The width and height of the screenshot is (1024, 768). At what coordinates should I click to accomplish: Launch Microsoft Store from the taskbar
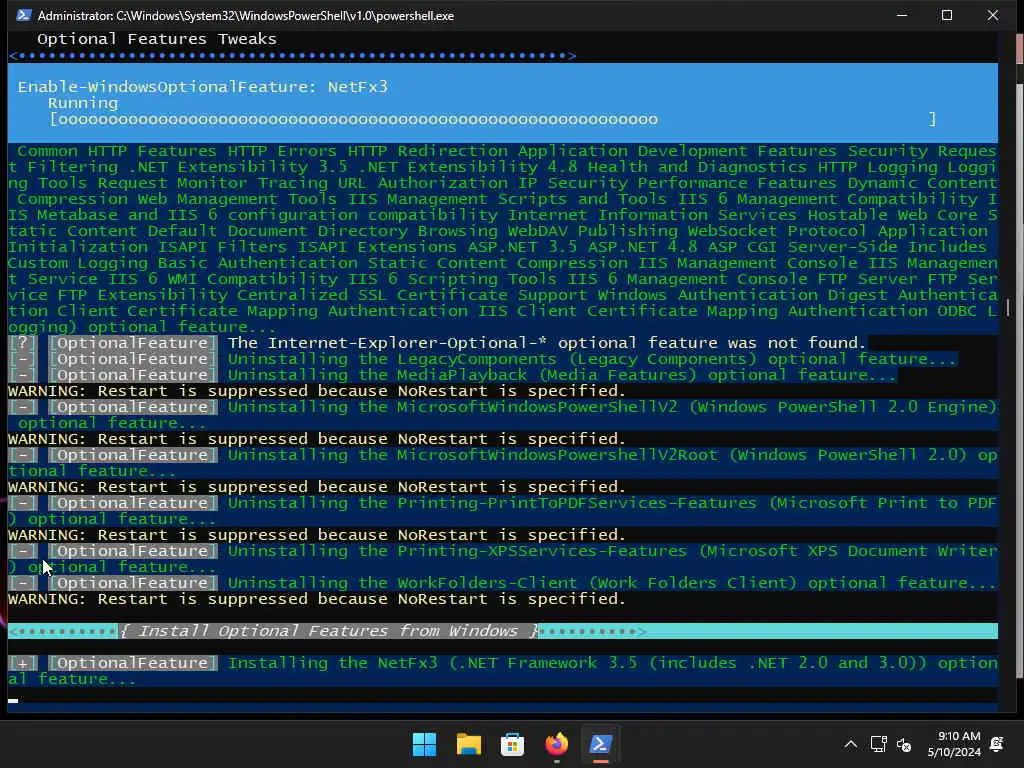[512, 744]
